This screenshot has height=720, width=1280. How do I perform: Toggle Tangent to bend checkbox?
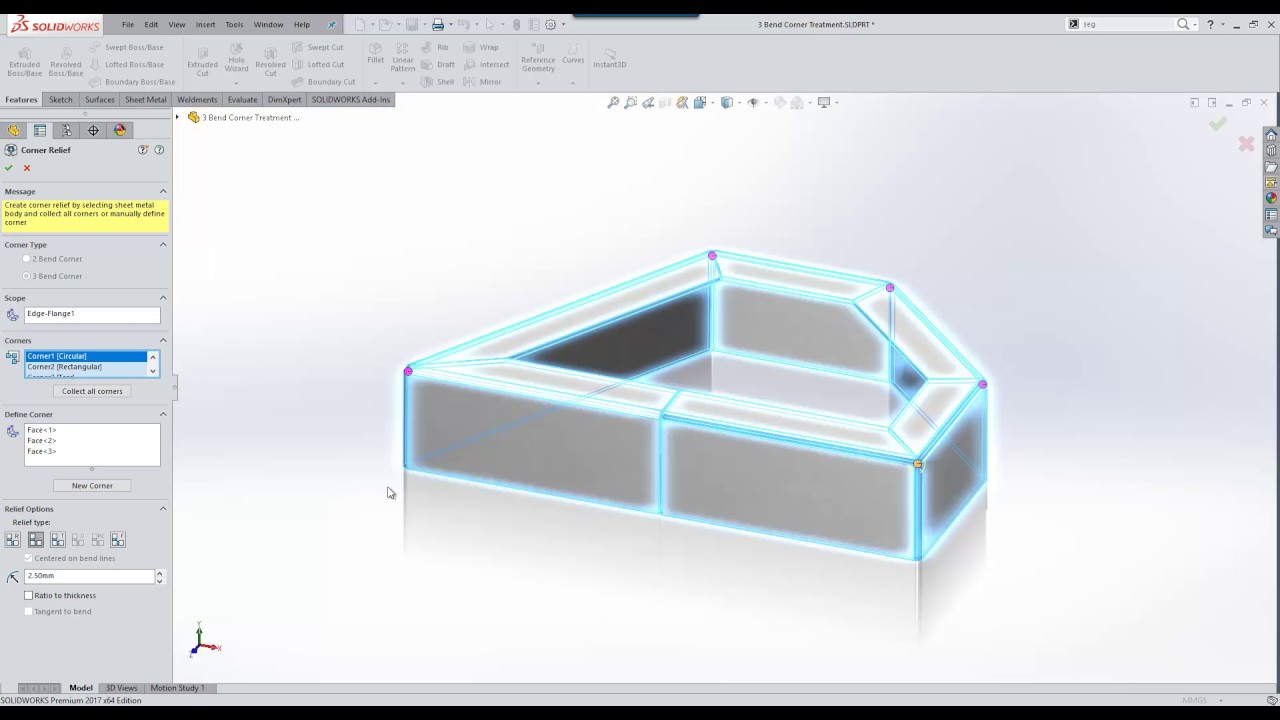click(29, 611)
